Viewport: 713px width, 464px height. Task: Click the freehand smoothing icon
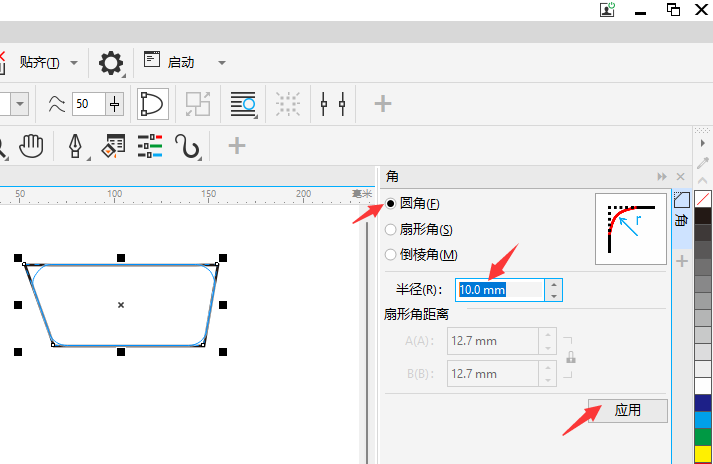click(x=57, y=104)
